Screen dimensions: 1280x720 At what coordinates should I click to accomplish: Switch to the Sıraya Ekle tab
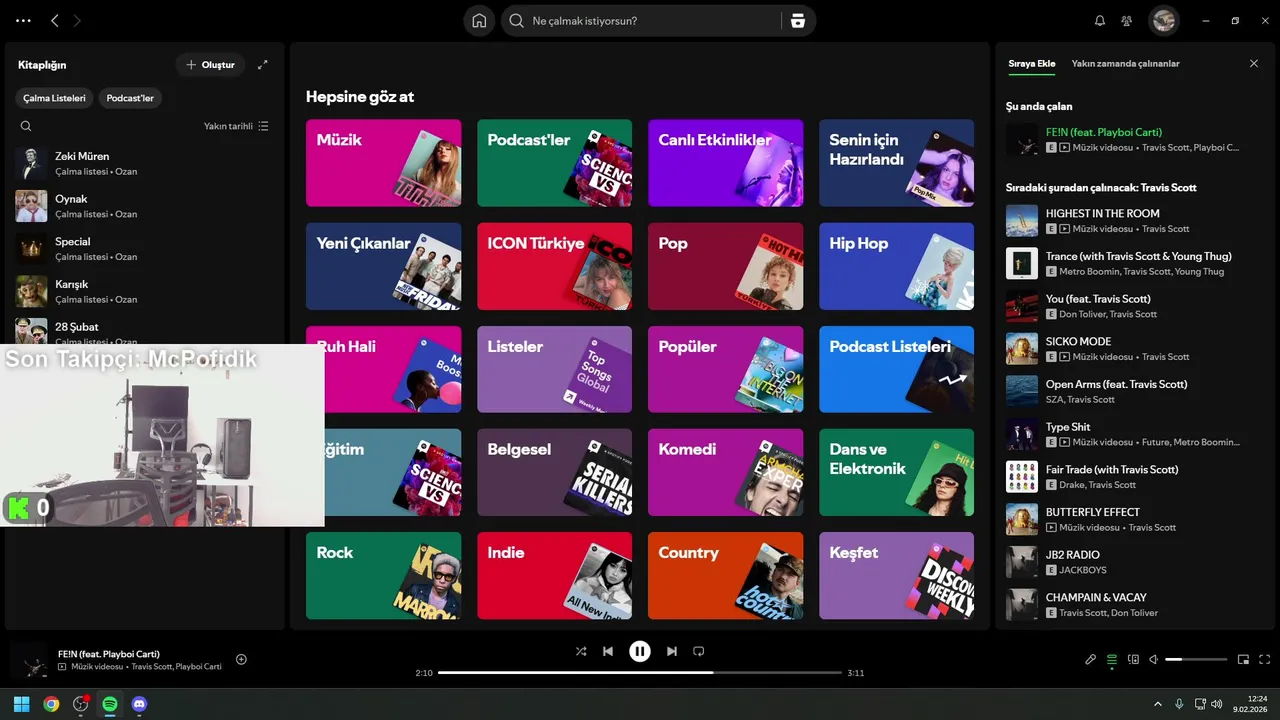click(x=1031, y=64)
